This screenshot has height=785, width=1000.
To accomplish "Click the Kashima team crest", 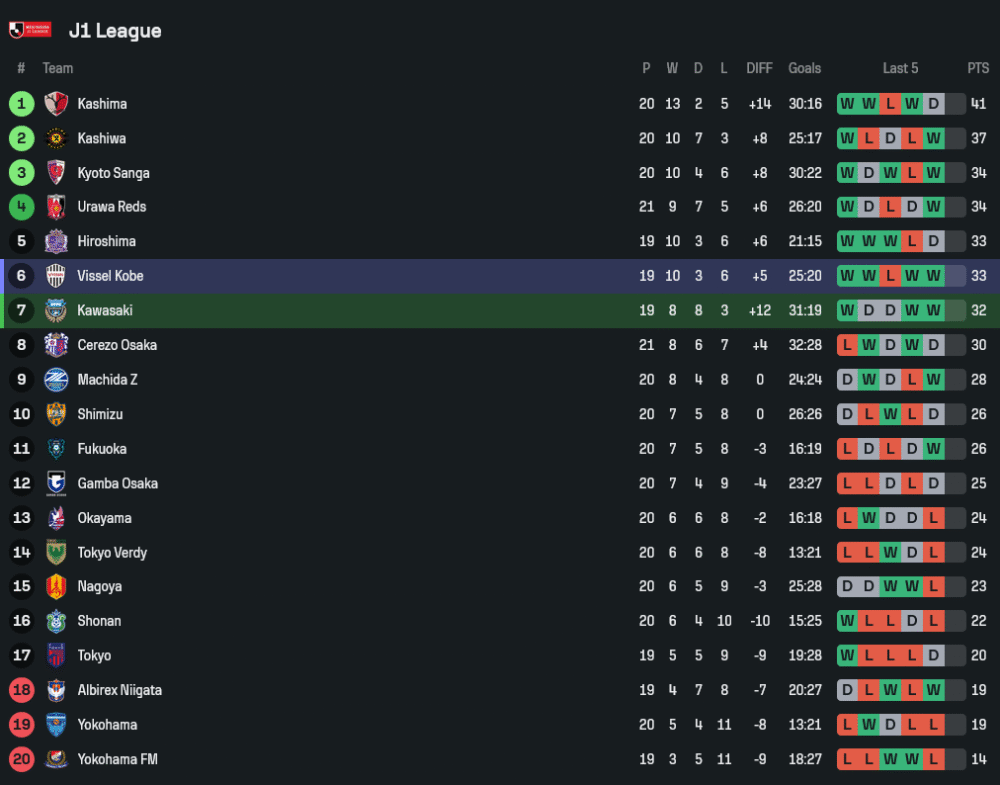I will point(56,104).
